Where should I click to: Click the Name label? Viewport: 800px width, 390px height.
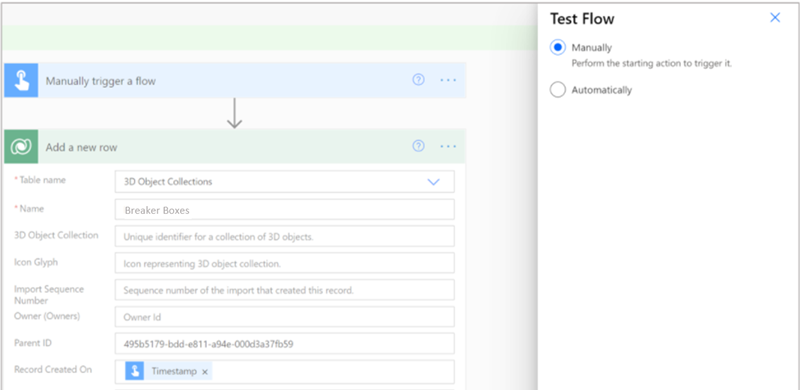32,208
